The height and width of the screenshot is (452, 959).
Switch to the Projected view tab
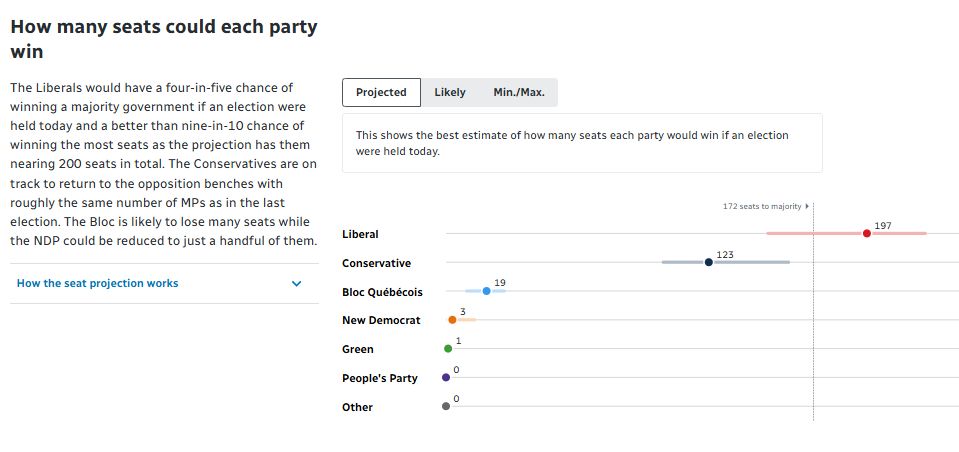(x=381, y=92)
